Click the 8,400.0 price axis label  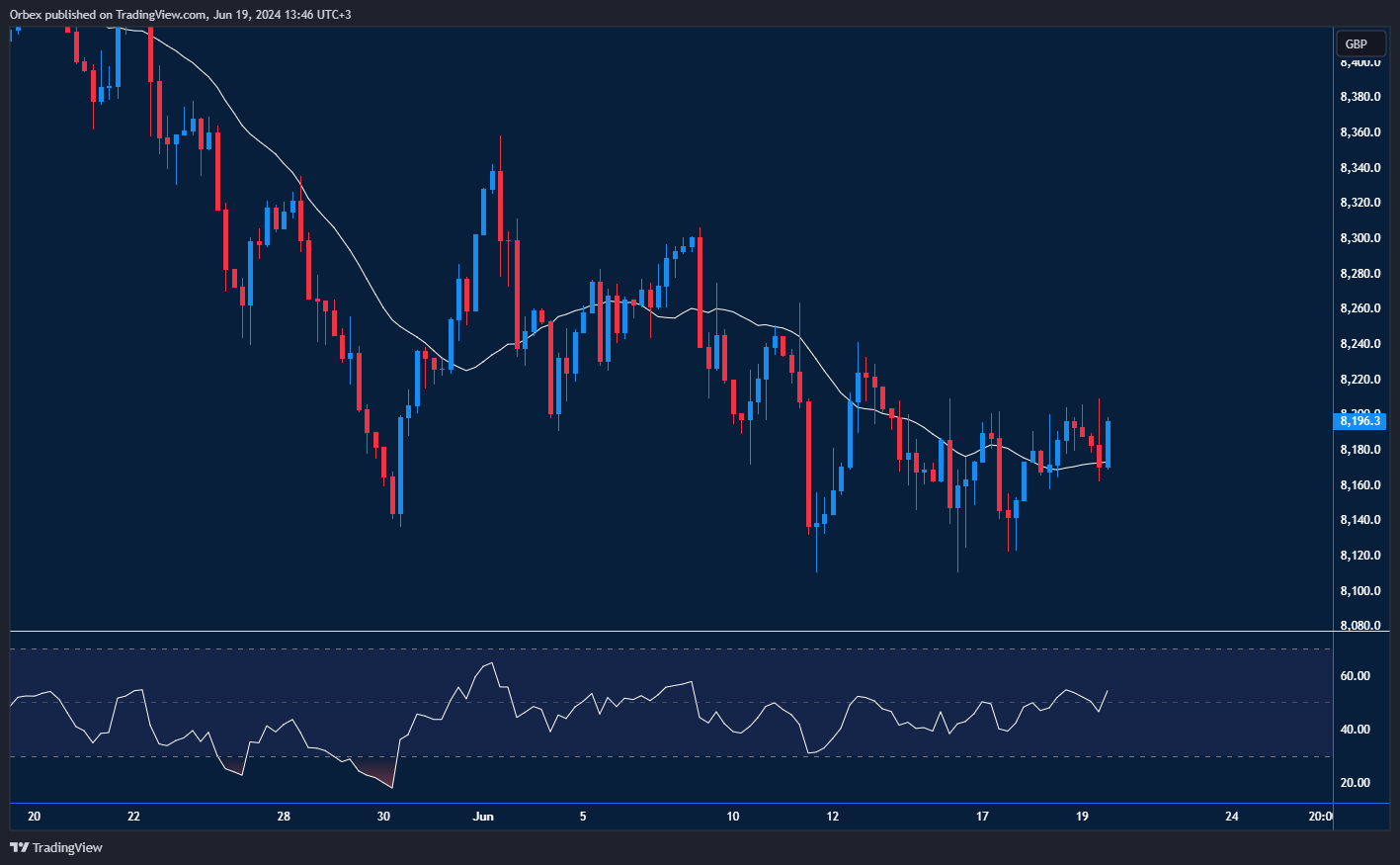click(x=1359, y=62)
